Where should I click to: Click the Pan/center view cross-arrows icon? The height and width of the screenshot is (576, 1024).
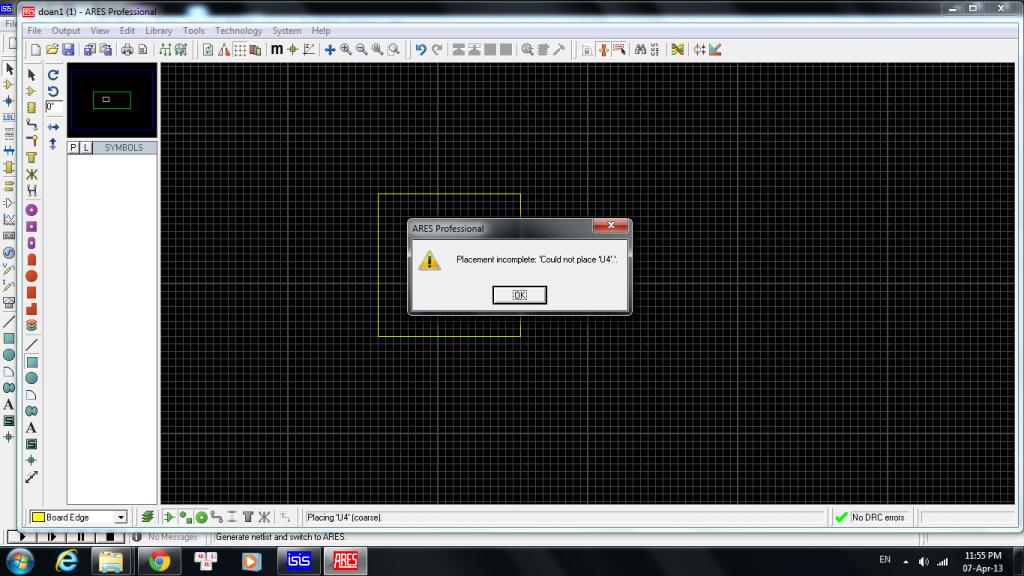(330, 50)
